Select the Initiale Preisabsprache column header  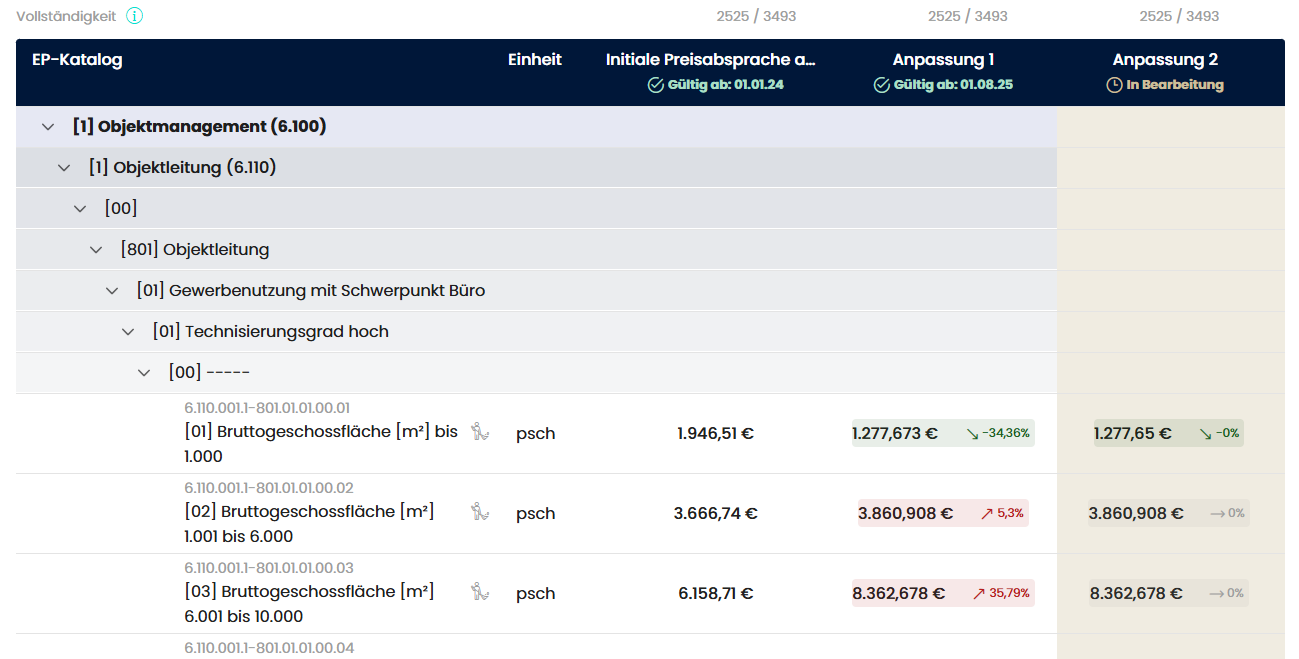pyautogui.click(x=710, y=60)
